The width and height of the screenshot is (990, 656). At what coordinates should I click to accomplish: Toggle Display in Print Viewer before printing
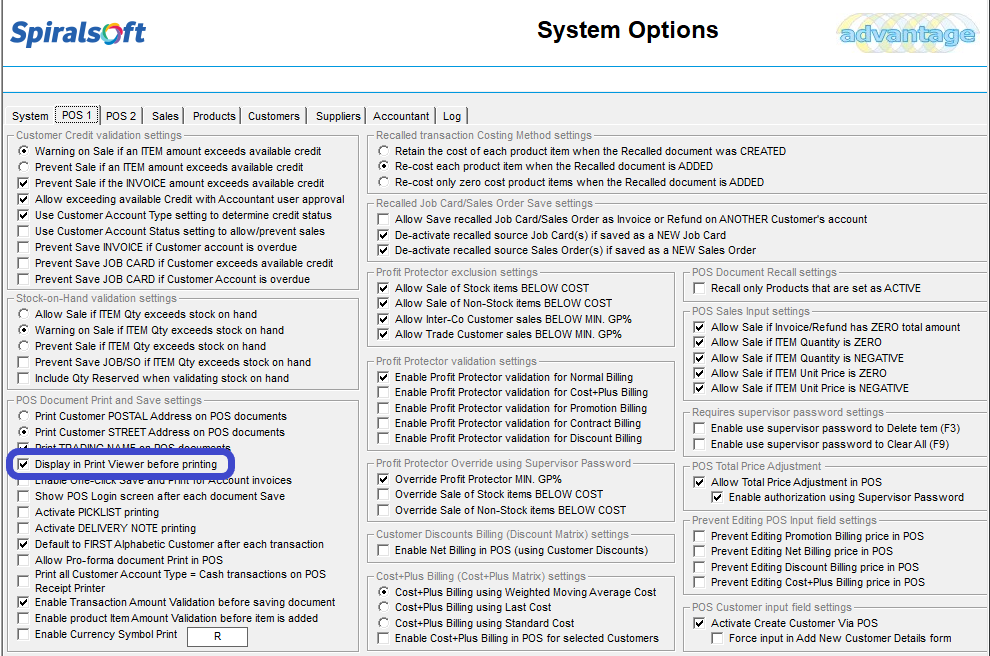(23, 464)
